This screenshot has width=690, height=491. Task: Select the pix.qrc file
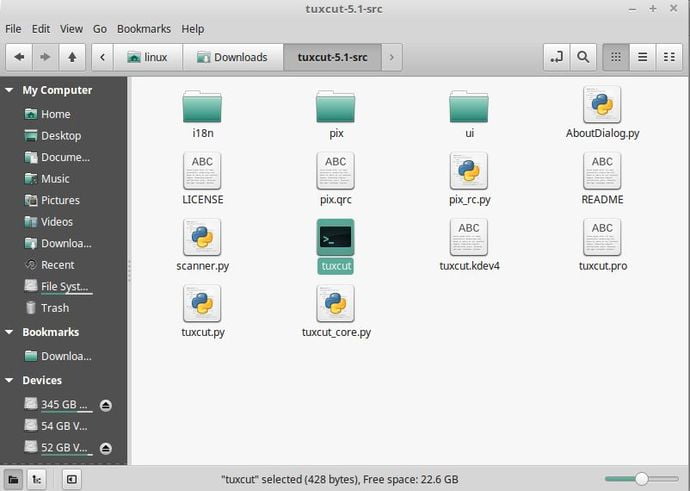[x=336, y=179]
